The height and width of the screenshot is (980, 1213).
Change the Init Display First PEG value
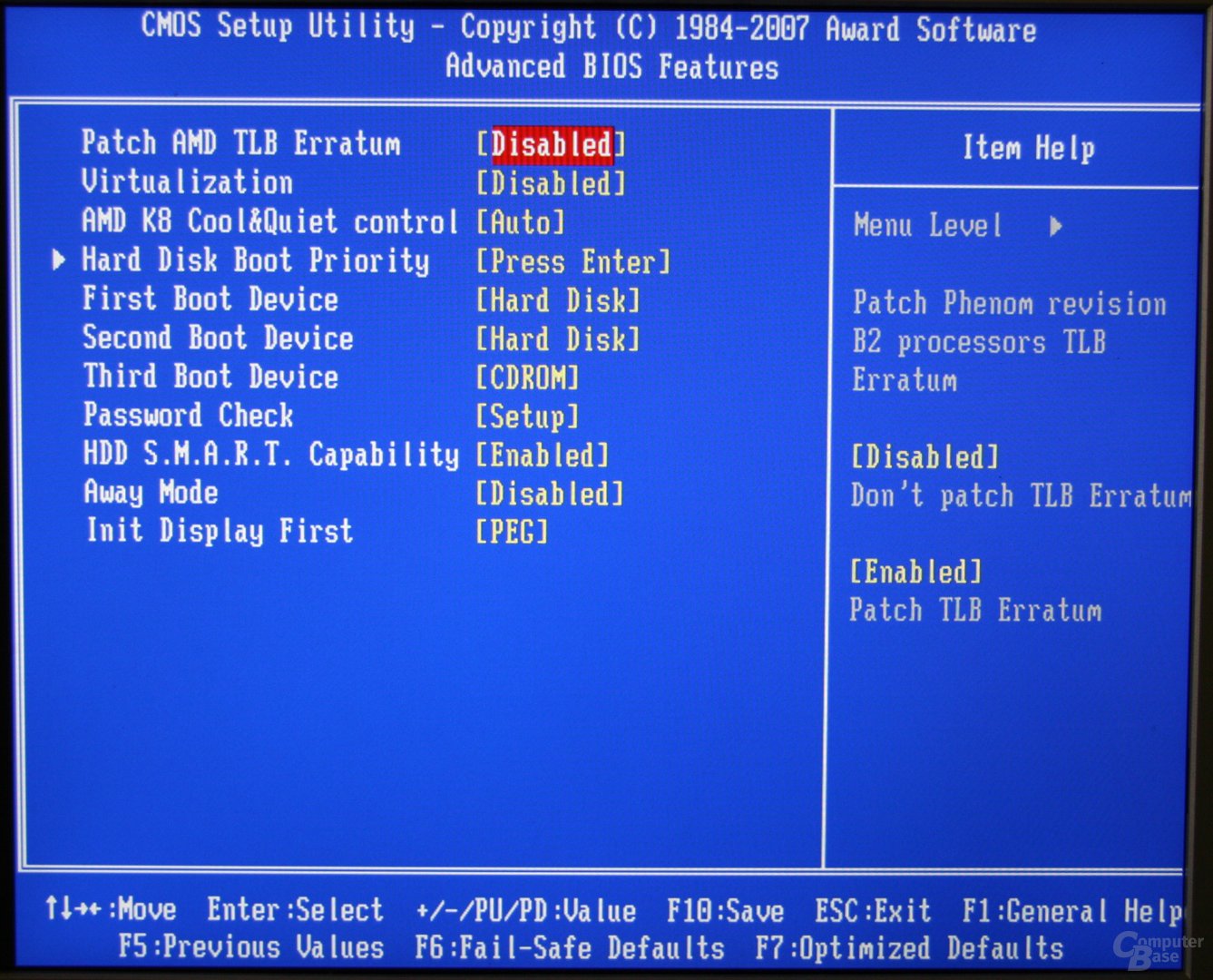click(513, 532)
